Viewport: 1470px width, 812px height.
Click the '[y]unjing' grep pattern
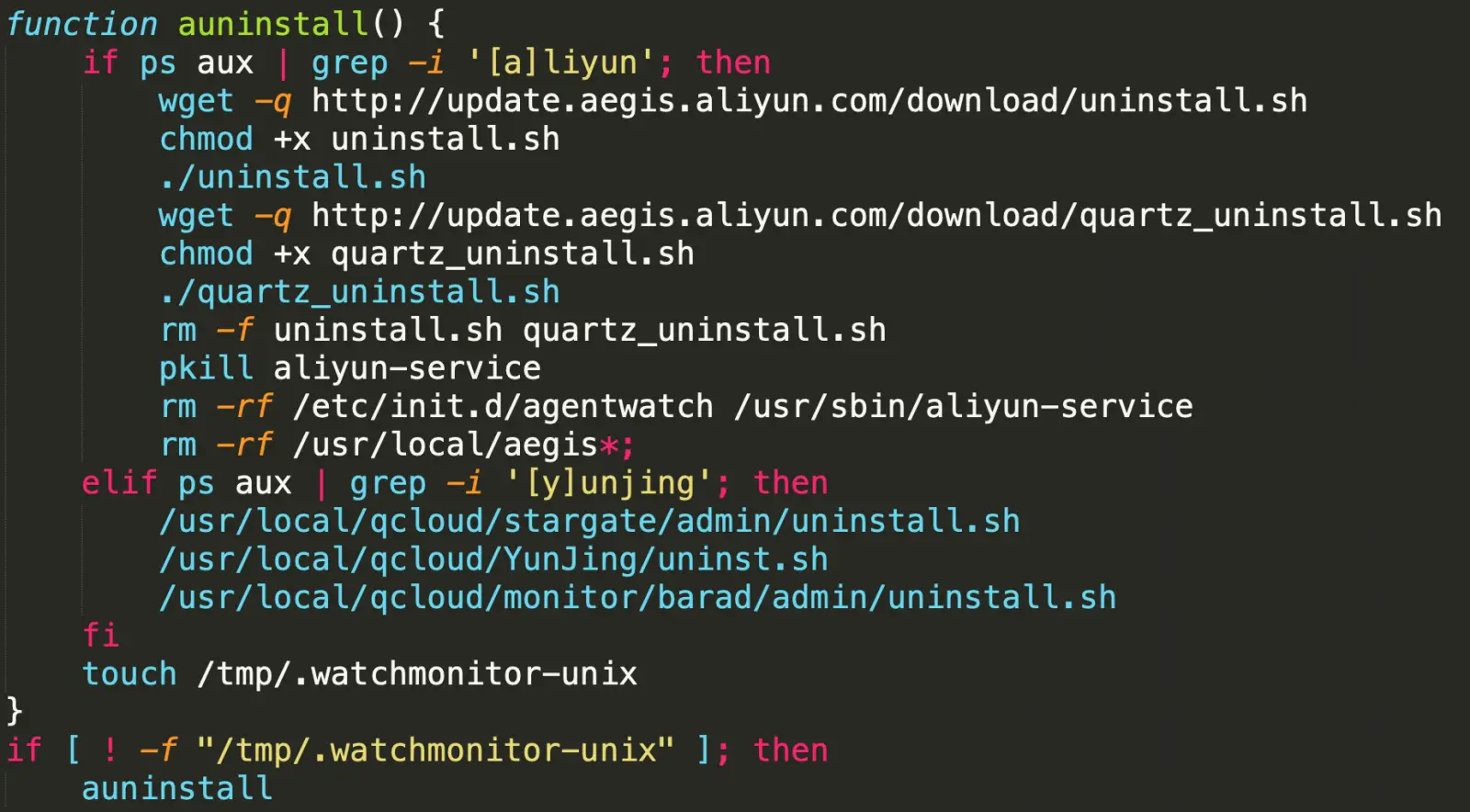pos(609,483)
